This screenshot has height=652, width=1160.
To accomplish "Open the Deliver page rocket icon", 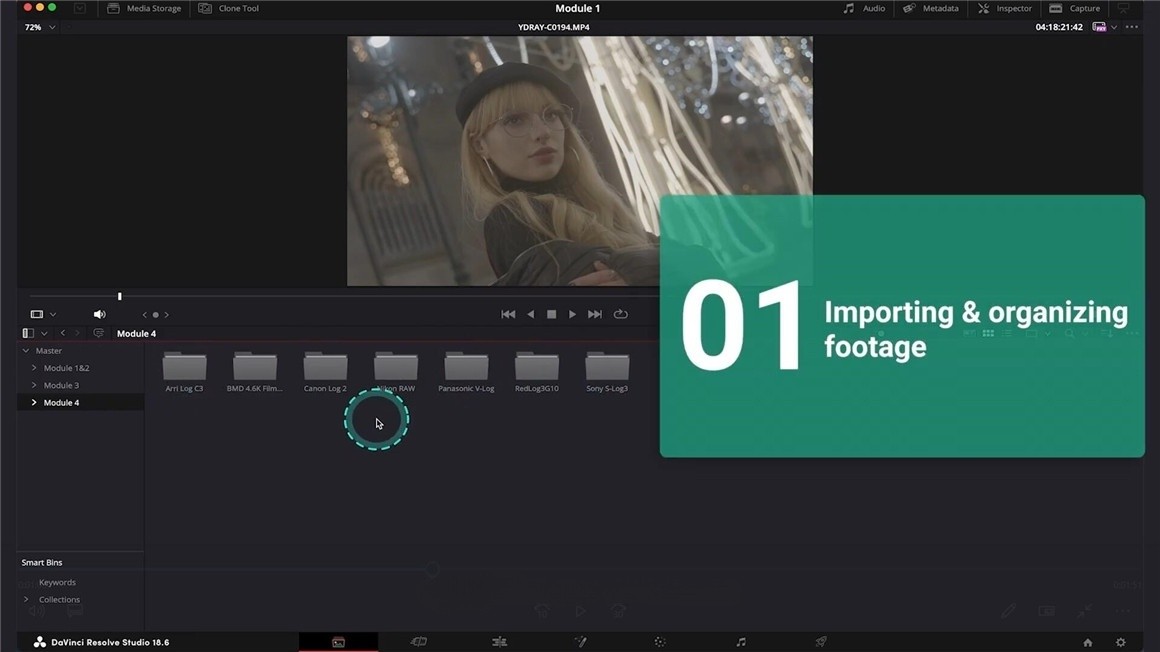I will coord(821,642).
